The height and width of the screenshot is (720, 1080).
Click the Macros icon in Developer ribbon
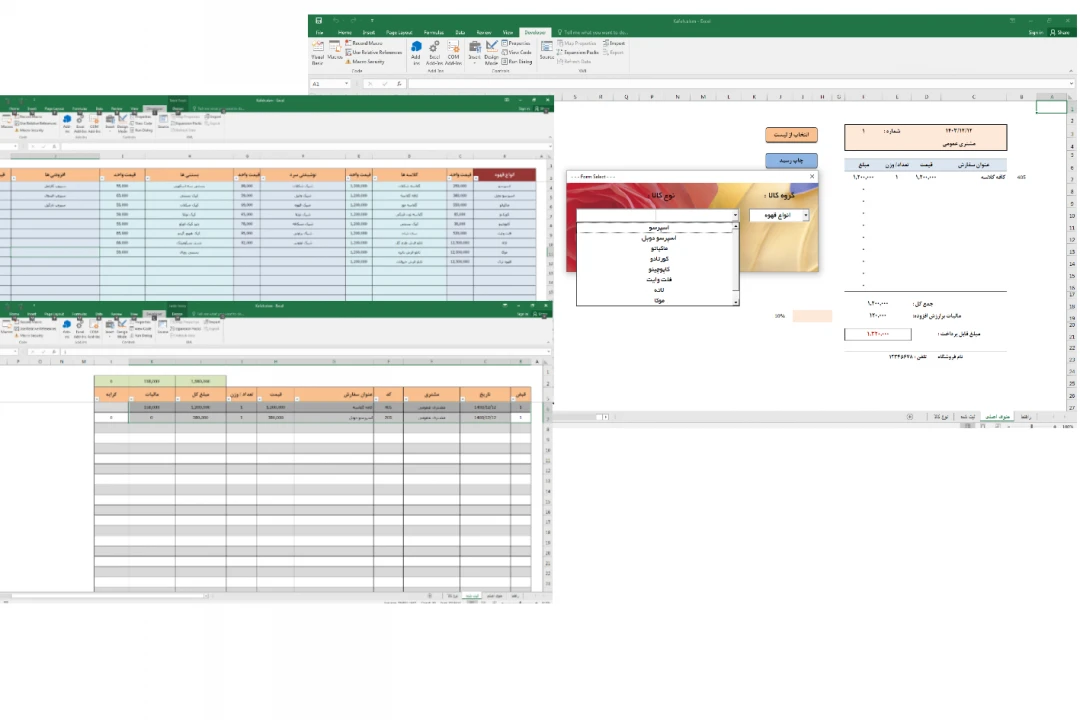coord(336,54)
